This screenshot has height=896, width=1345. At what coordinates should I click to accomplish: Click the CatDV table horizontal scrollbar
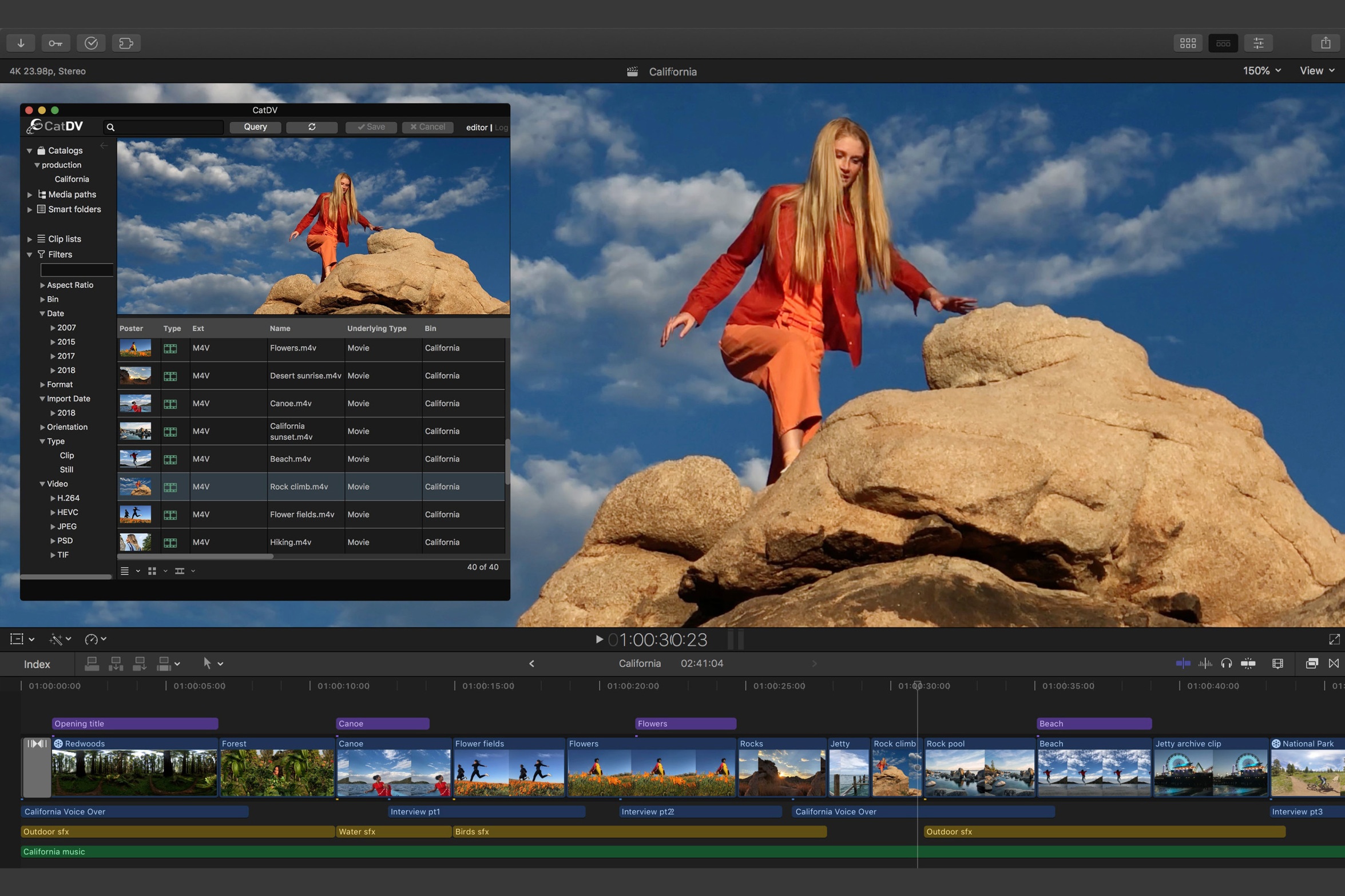pyautogui.click(x=195, y=556)
